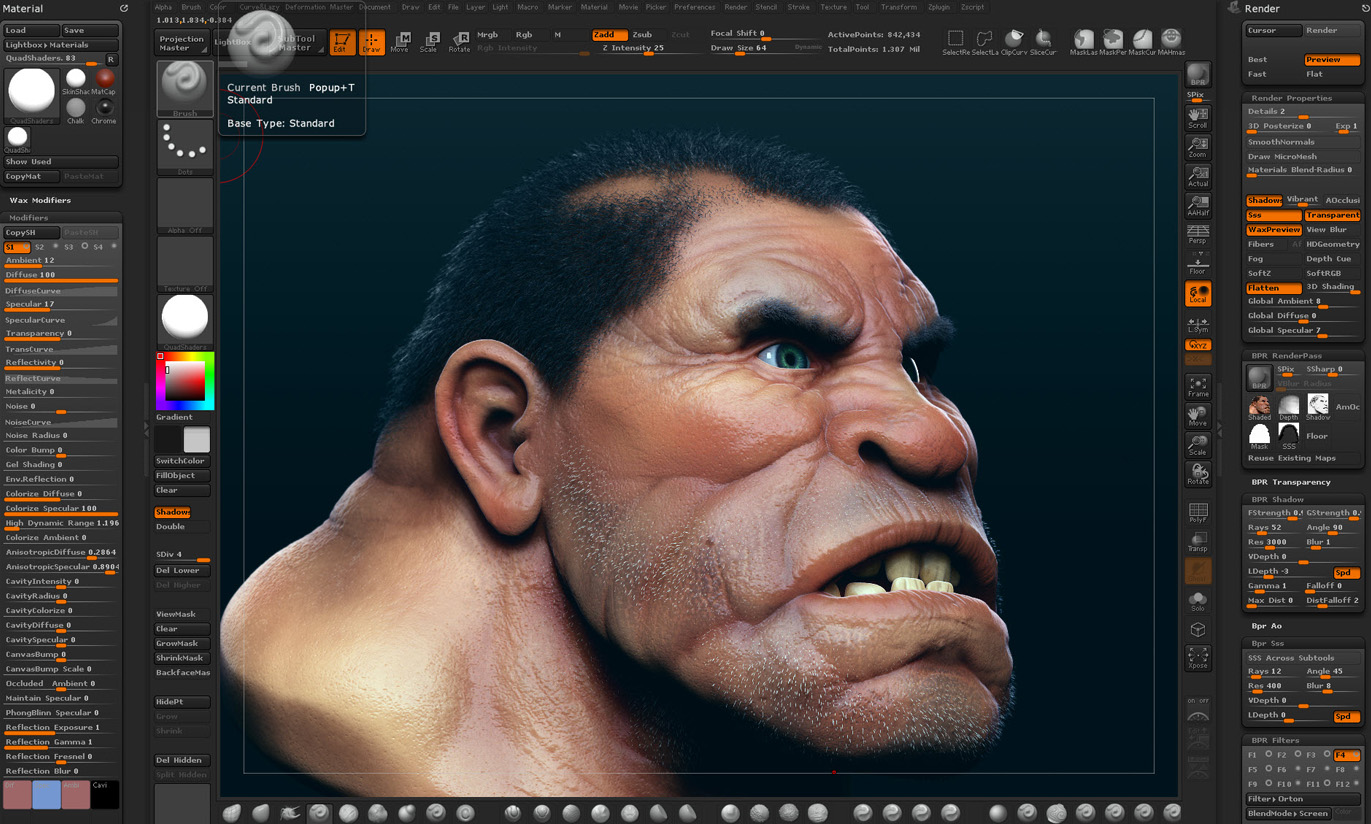
Task: Pick the MAHmask brush icon
Action: (x=1171, y=42)
